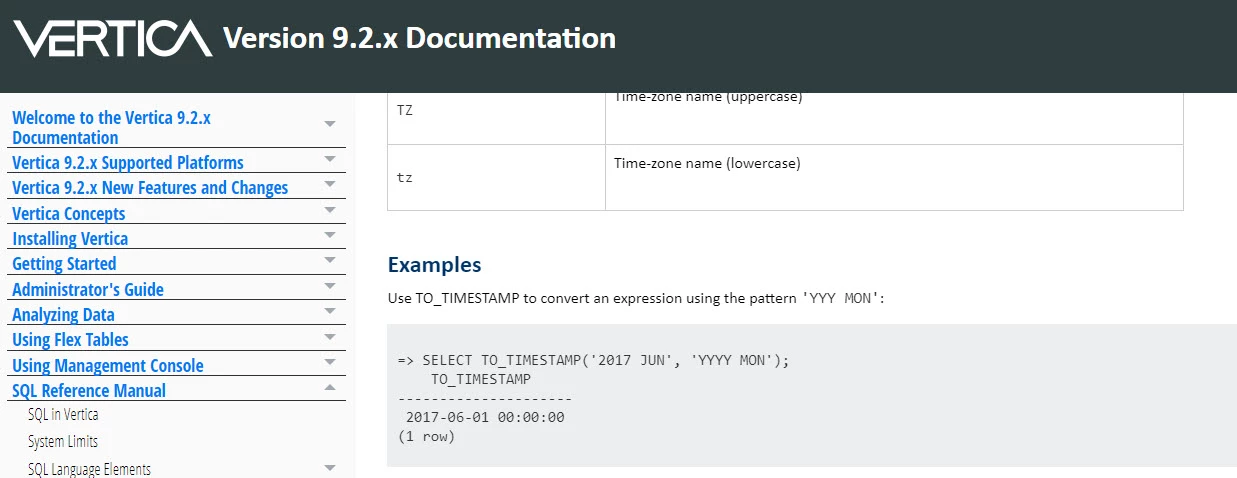Viewport: 1237px width, 478px height.
Task: Open the Using Management Console link
Action: (x=108, y=365)
